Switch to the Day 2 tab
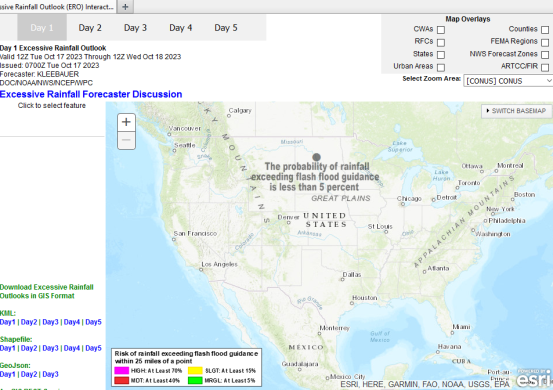Image resolution: width=553 pixels, height=390 pixels. coord(90,28)
